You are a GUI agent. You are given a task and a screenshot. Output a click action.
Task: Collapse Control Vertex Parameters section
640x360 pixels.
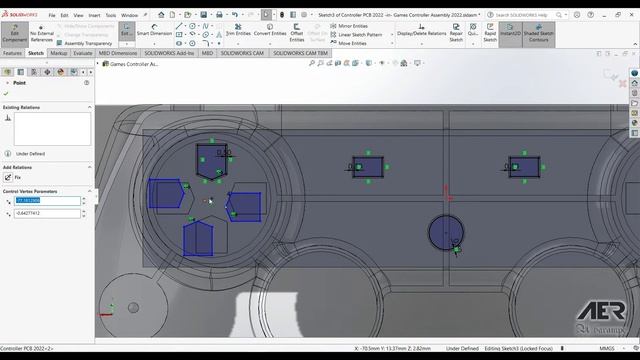pos(89,191)
